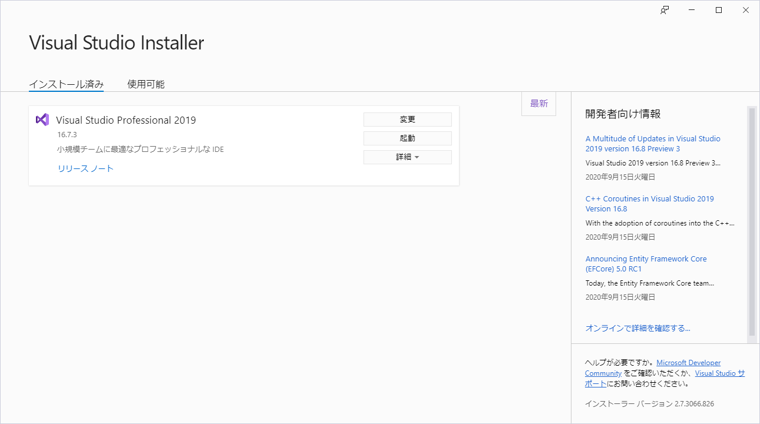Click the 最新 button

(538, 103)
